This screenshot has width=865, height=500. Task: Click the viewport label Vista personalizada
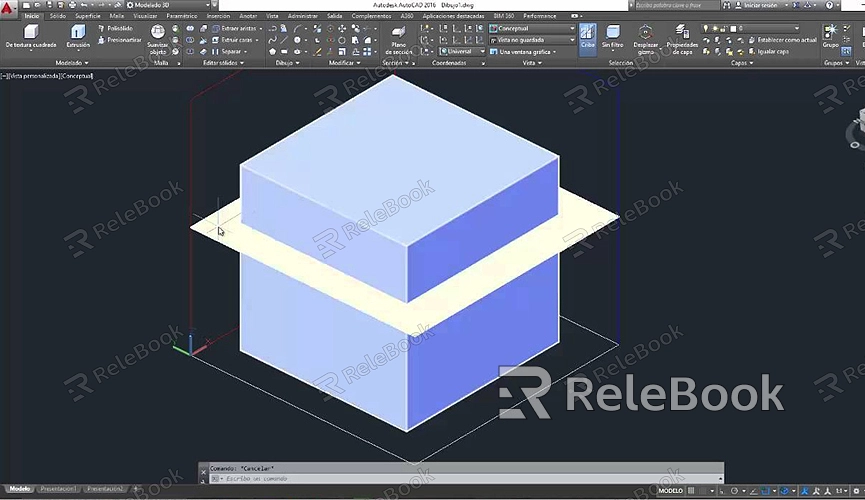tap(35, 76)
